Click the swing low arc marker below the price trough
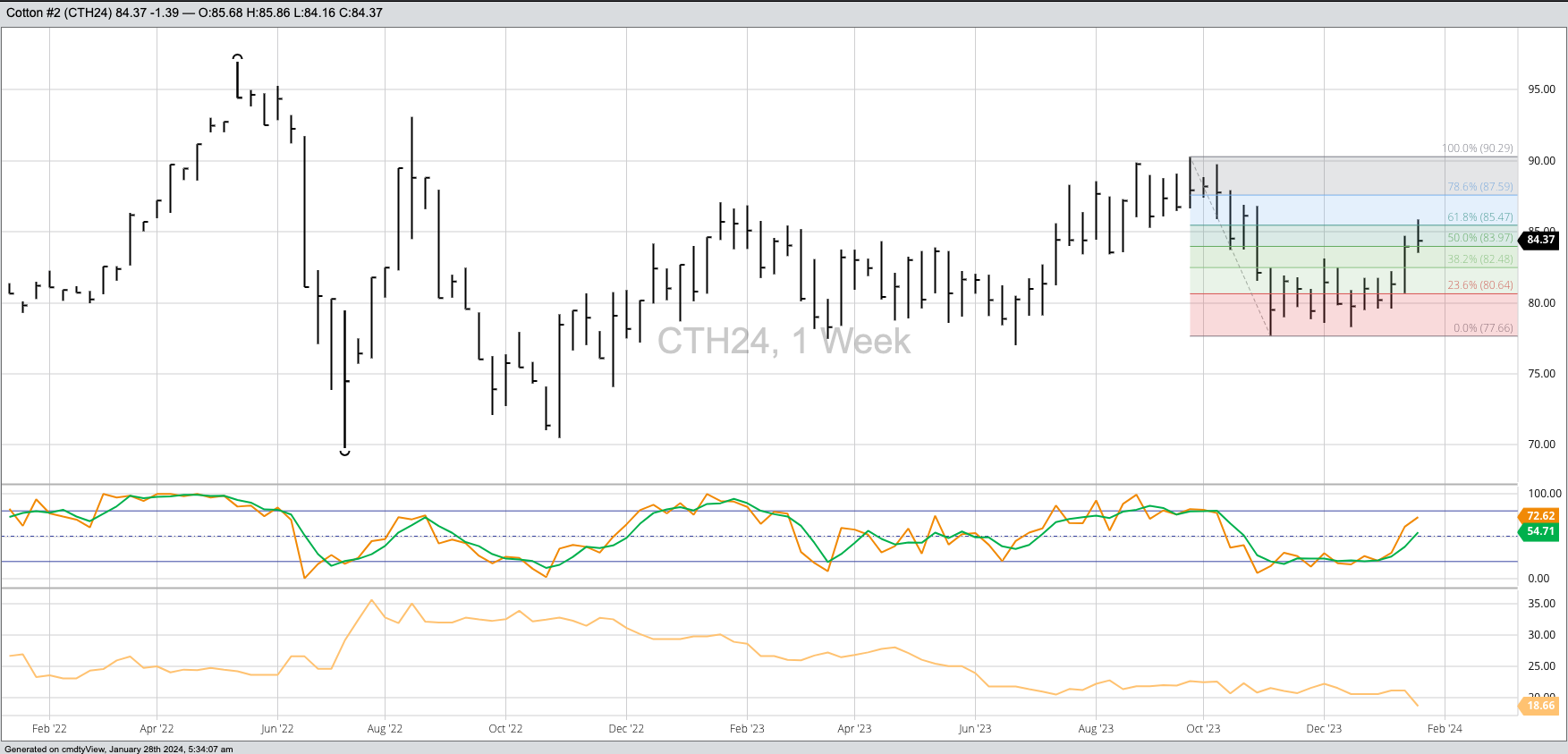The height and width of the screenshot is (754, 1568). tap(344, 453)
